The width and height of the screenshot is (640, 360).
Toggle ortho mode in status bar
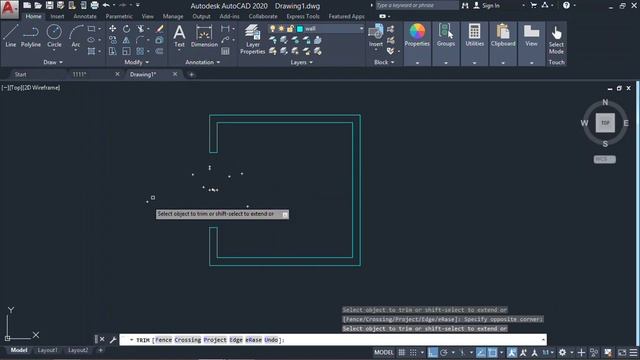[433, 352]
